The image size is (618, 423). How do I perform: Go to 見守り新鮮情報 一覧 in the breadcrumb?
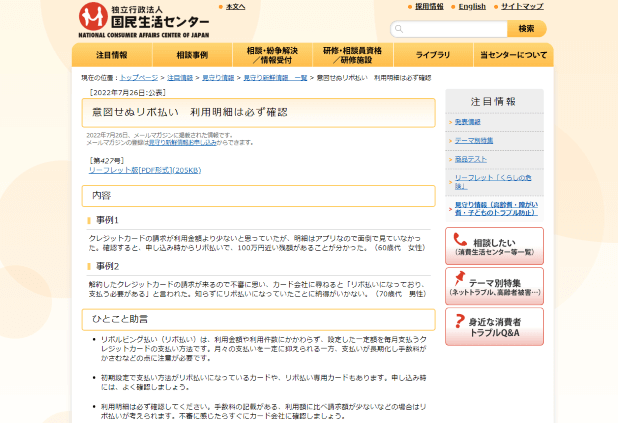275,78
